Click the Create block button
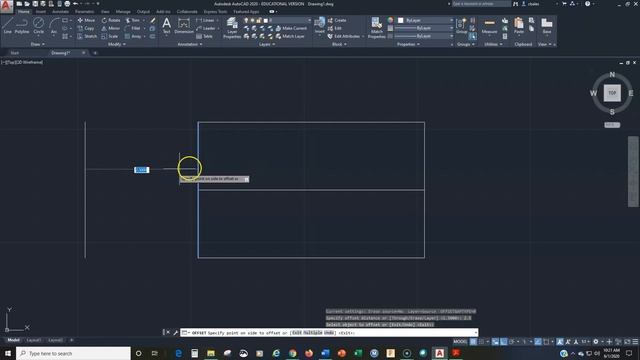Screen dimensions: 640x360 [x=337, y=20]
